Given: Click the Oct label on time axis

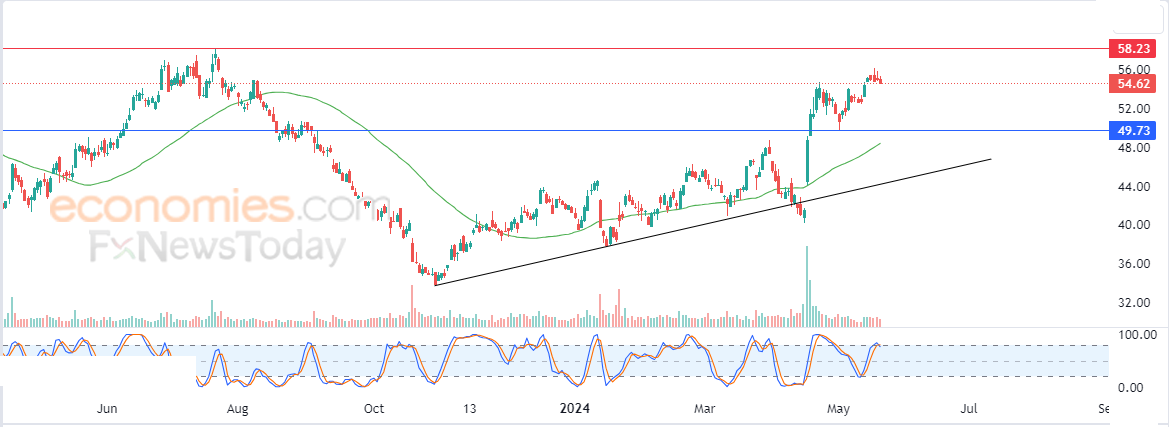Looking at the screenshot, I should (374, 409).
